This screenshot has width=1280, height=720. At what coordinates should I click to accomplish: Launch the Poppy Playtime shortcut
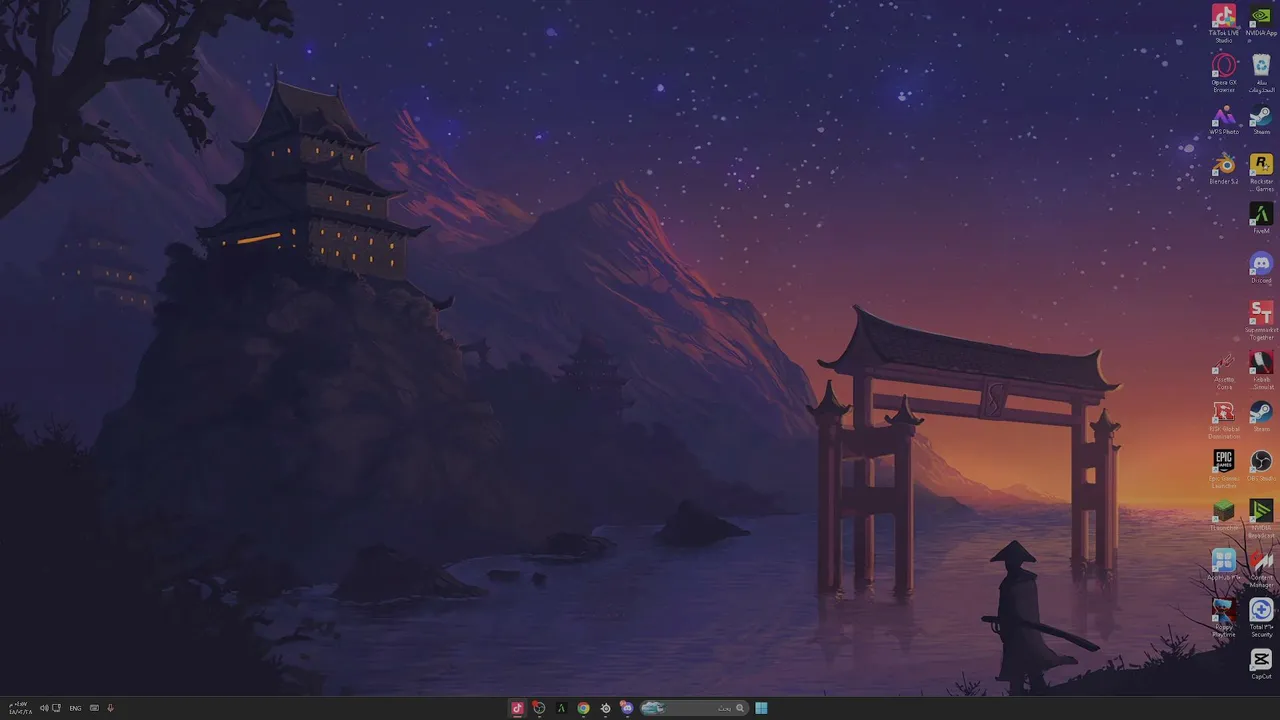coord(1223,617)
